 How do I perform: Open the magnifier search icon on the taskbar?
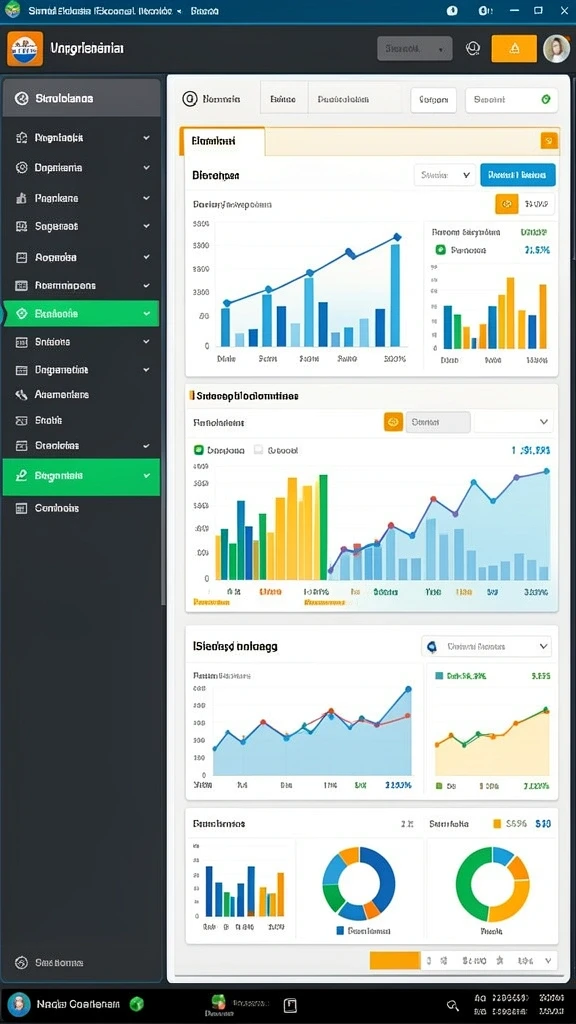pyautogui.click(x=452, y=1006)
